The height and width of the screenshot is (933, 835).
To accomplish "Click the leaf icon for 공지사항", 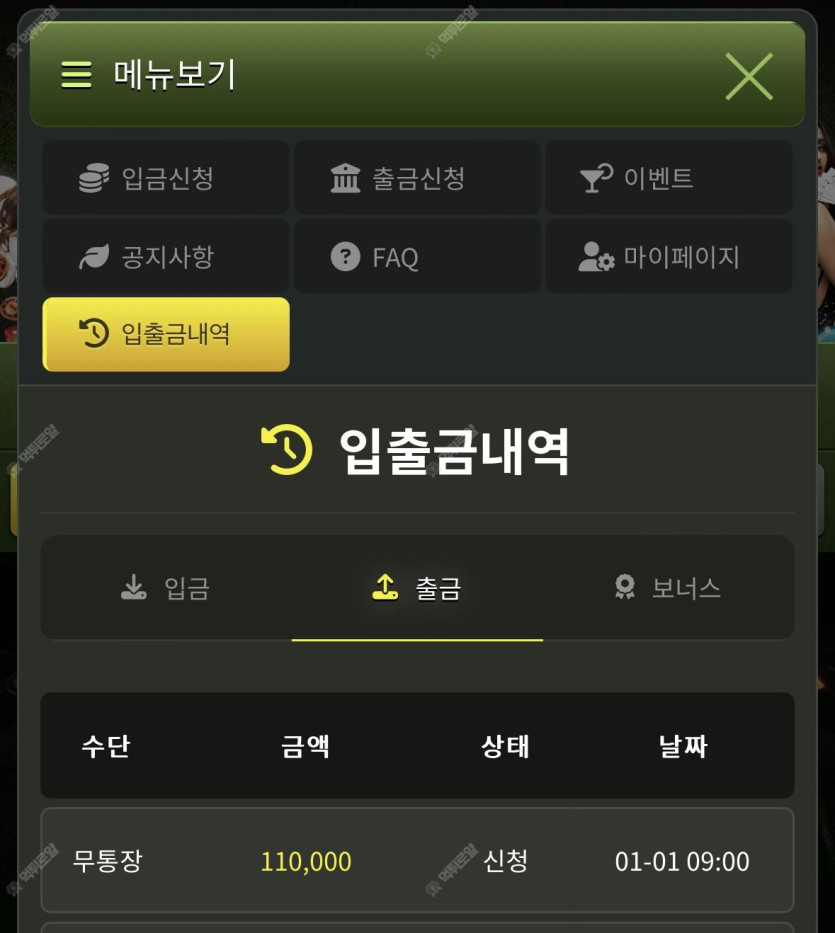I will pos(94,257).
